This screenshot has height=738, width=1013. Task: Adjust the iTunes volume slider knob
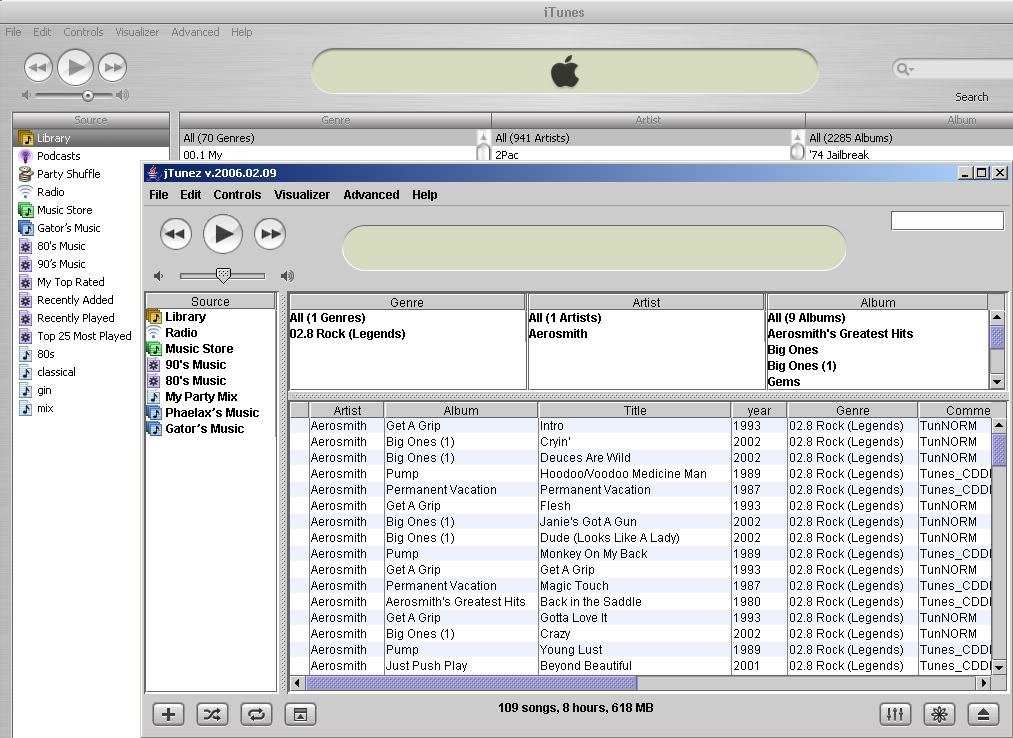point(88,96)
